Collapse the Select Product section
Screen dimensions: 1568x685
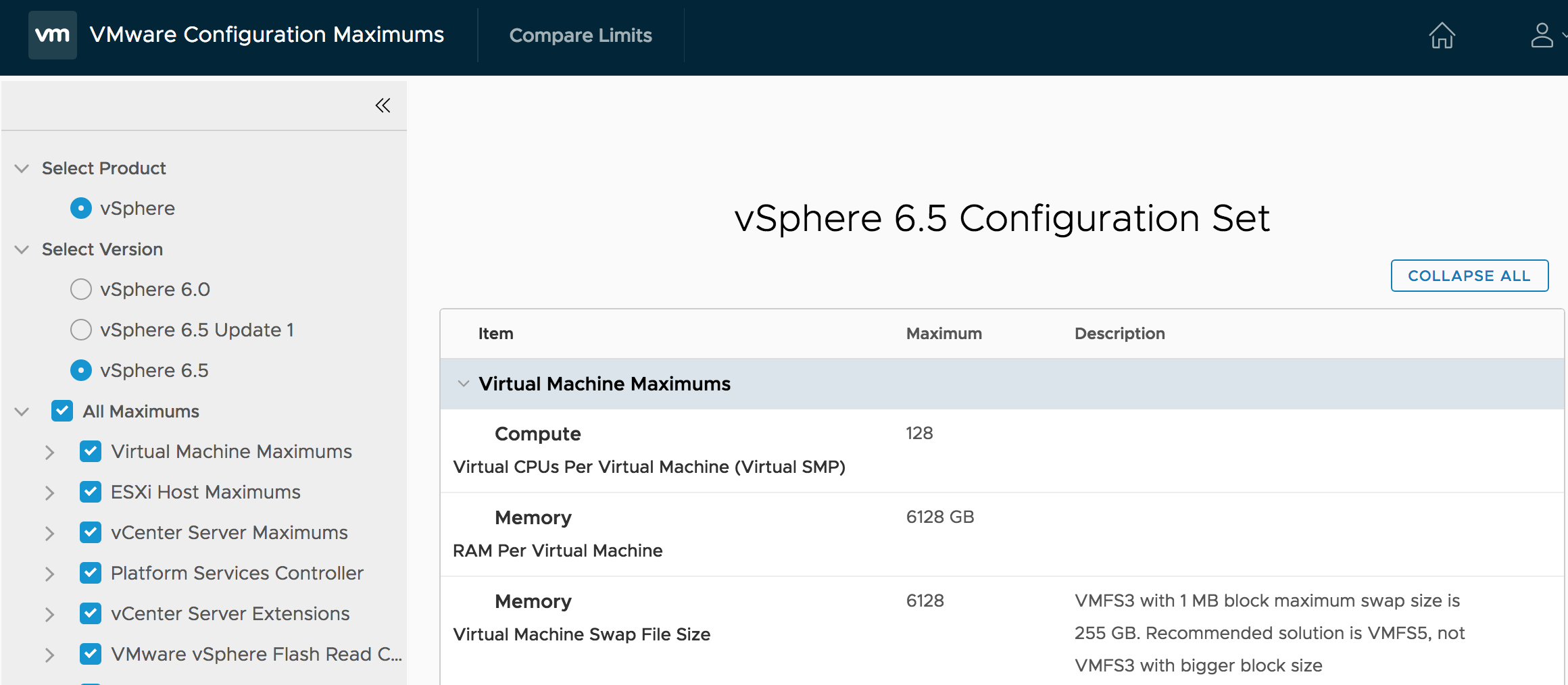[x=22, y=168]
